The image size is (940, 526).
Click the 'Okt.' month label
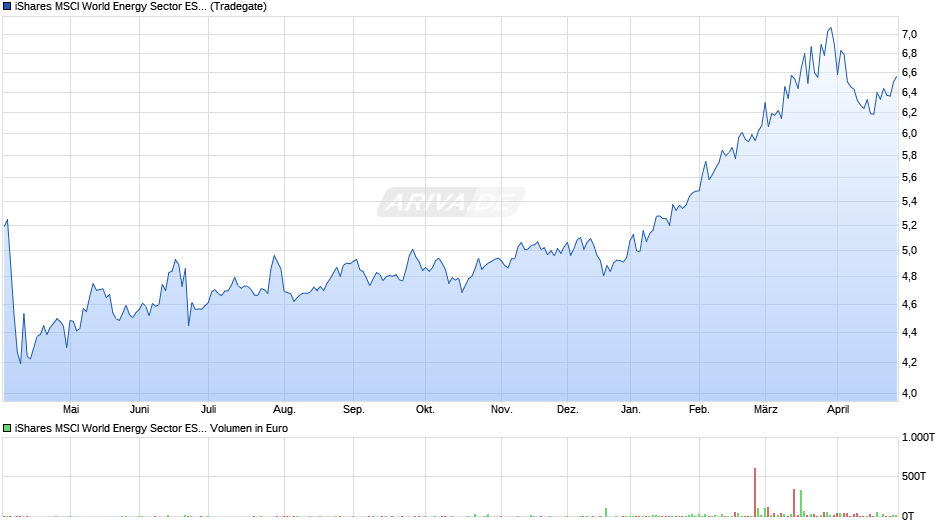pos(425,409)
